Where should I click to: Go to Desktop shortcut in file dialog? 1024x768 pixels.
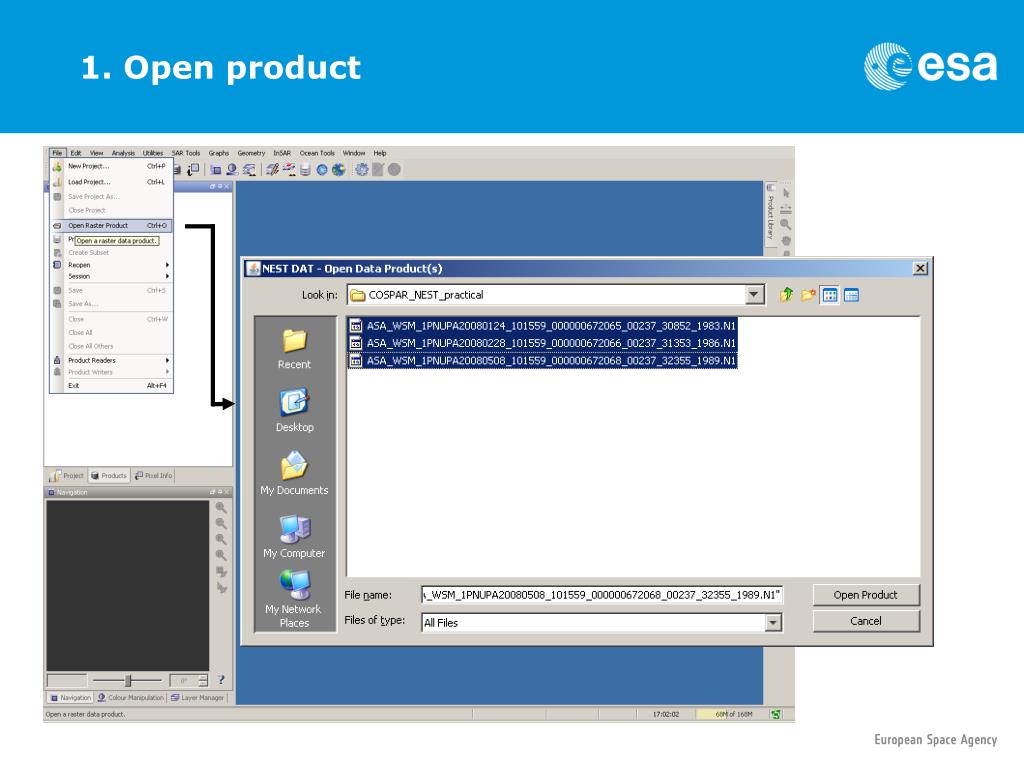[x=294, y=411]
